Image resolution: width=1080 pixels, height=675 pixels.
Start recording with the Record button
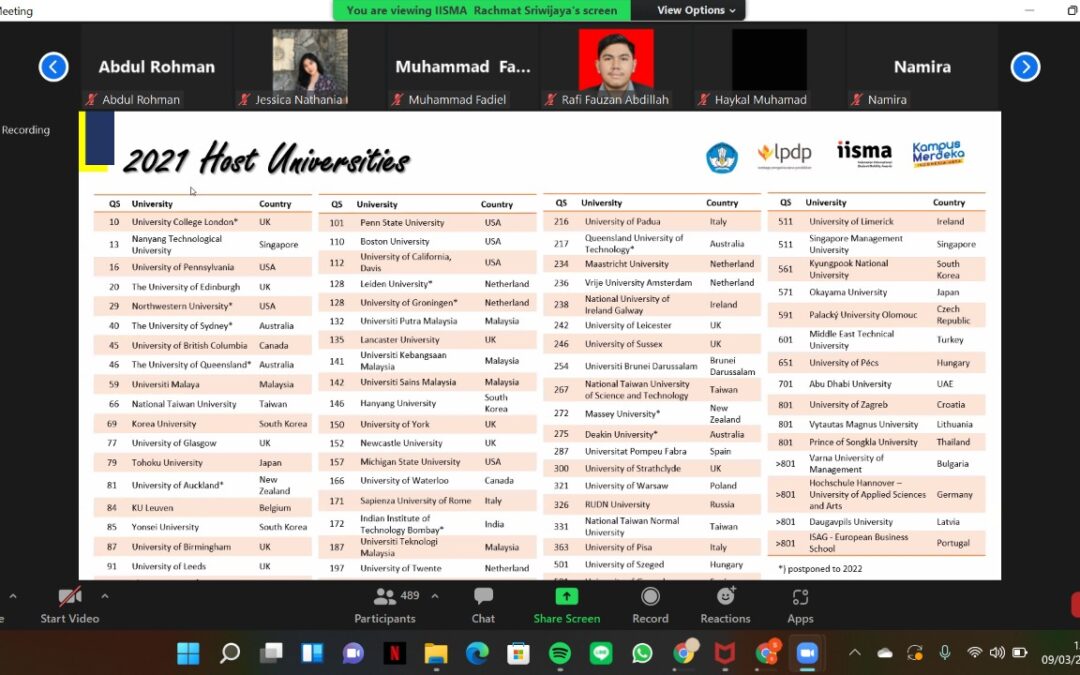[650, 605]
